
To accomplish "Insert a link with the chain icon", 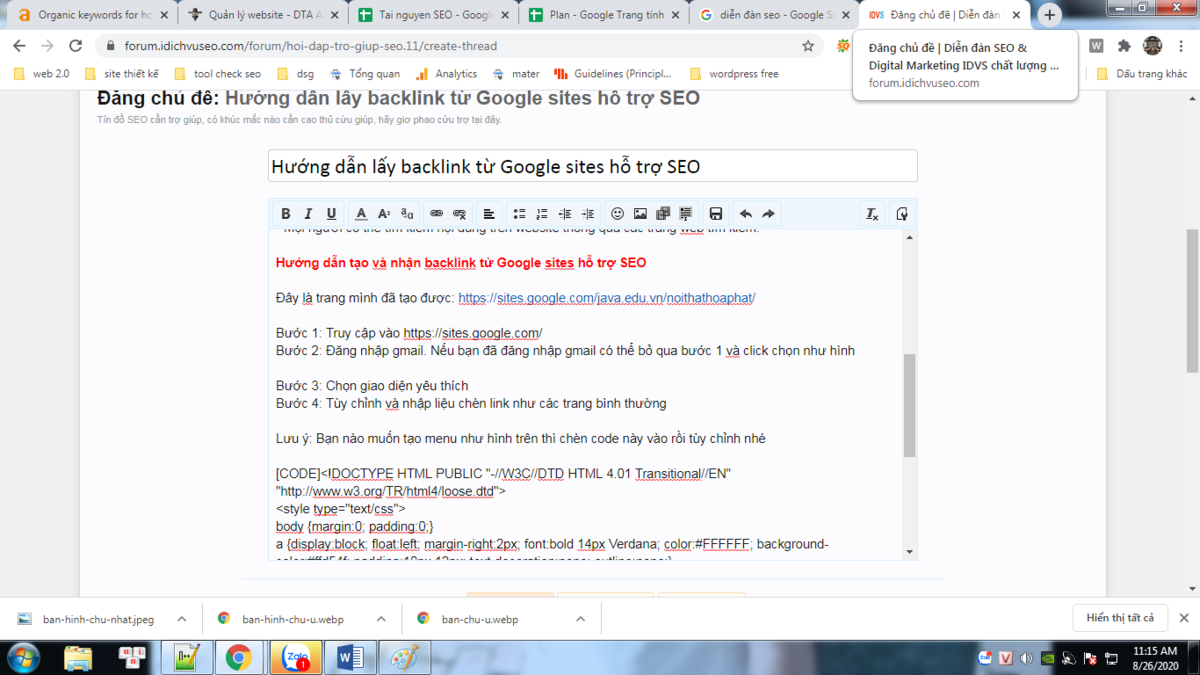I will click(x=437, y=214).
